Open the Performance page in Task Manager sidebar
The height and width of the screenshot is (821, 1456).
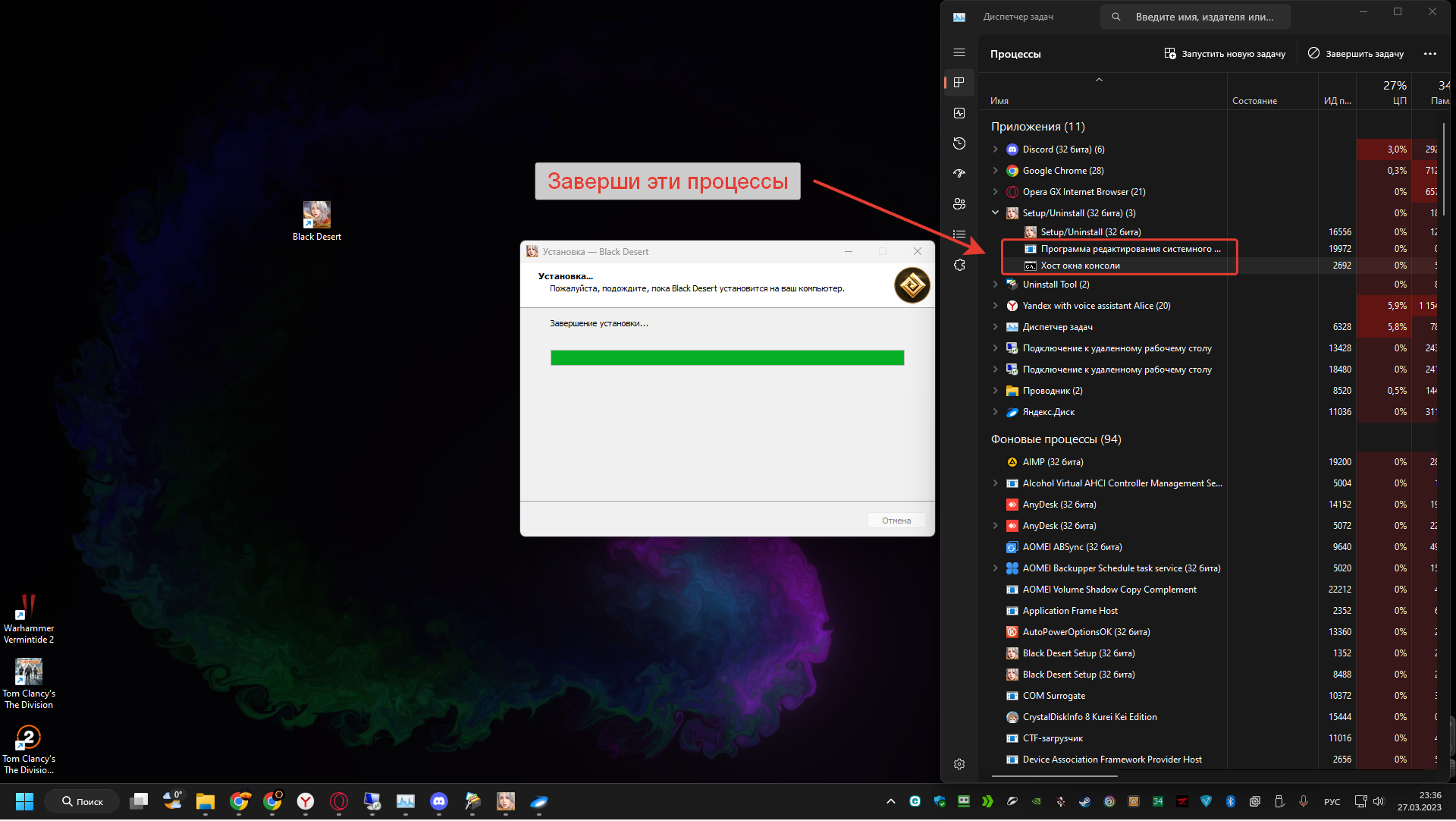tap(959, 113)
